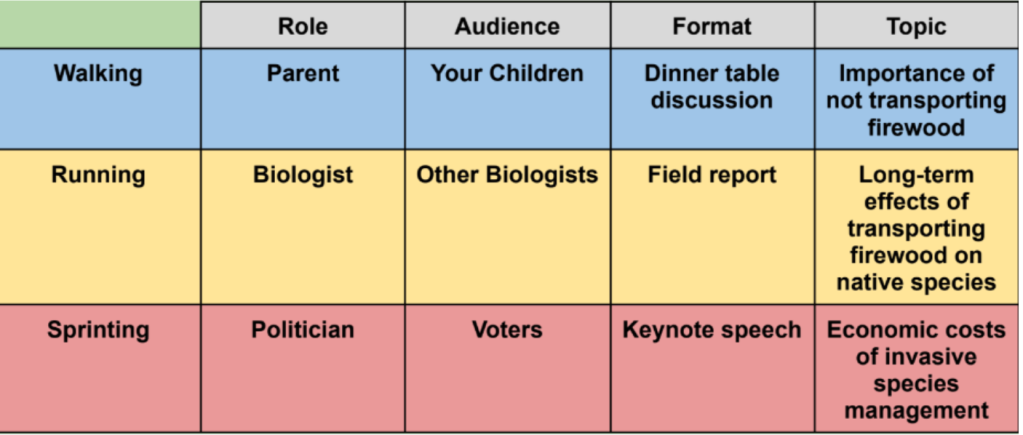
Task: Click the Walking row label
Action: [x=99, y=74]
